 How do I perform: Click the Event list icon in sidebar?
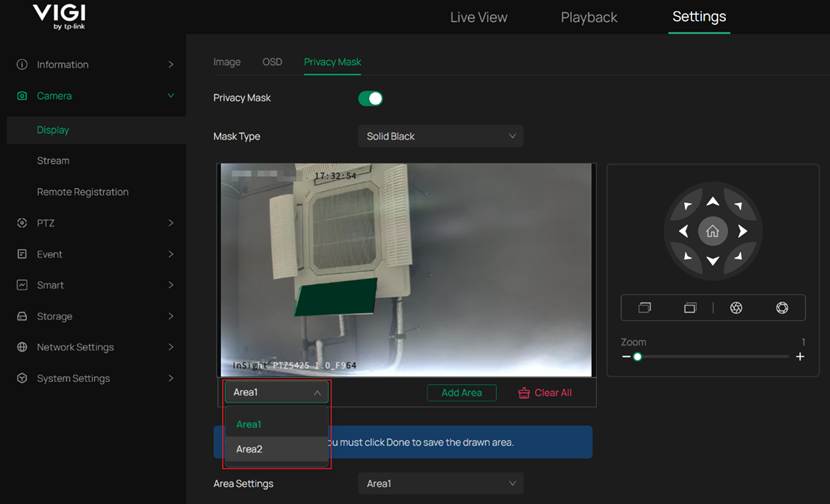(22, 254)
